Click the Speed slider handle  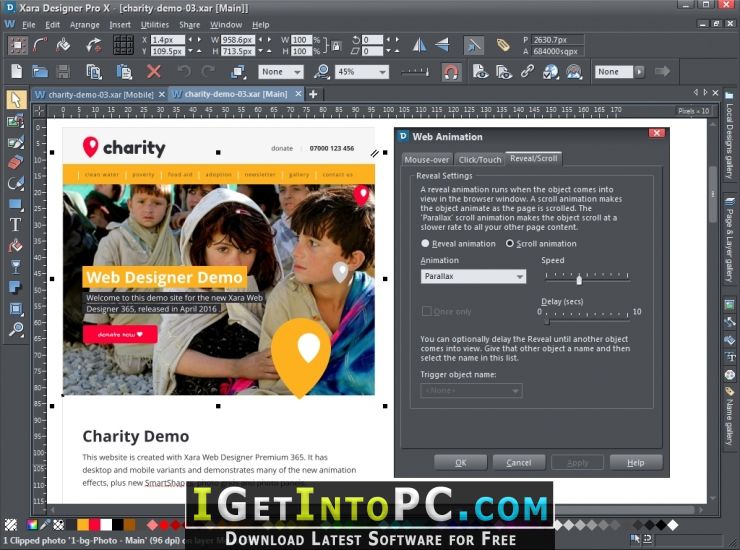(579, 279)
